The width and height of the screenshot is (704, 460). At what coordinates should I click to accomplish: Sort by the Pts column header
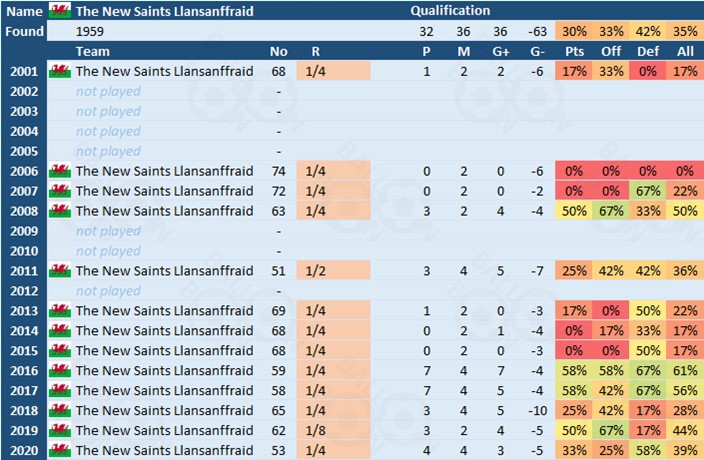click(x=574, y=51)
